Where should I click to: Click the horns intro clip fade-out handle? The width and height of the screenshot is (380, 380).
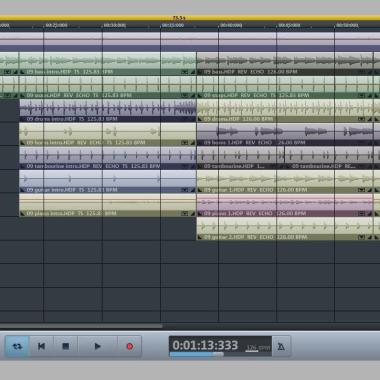click(x=193, y=143)
